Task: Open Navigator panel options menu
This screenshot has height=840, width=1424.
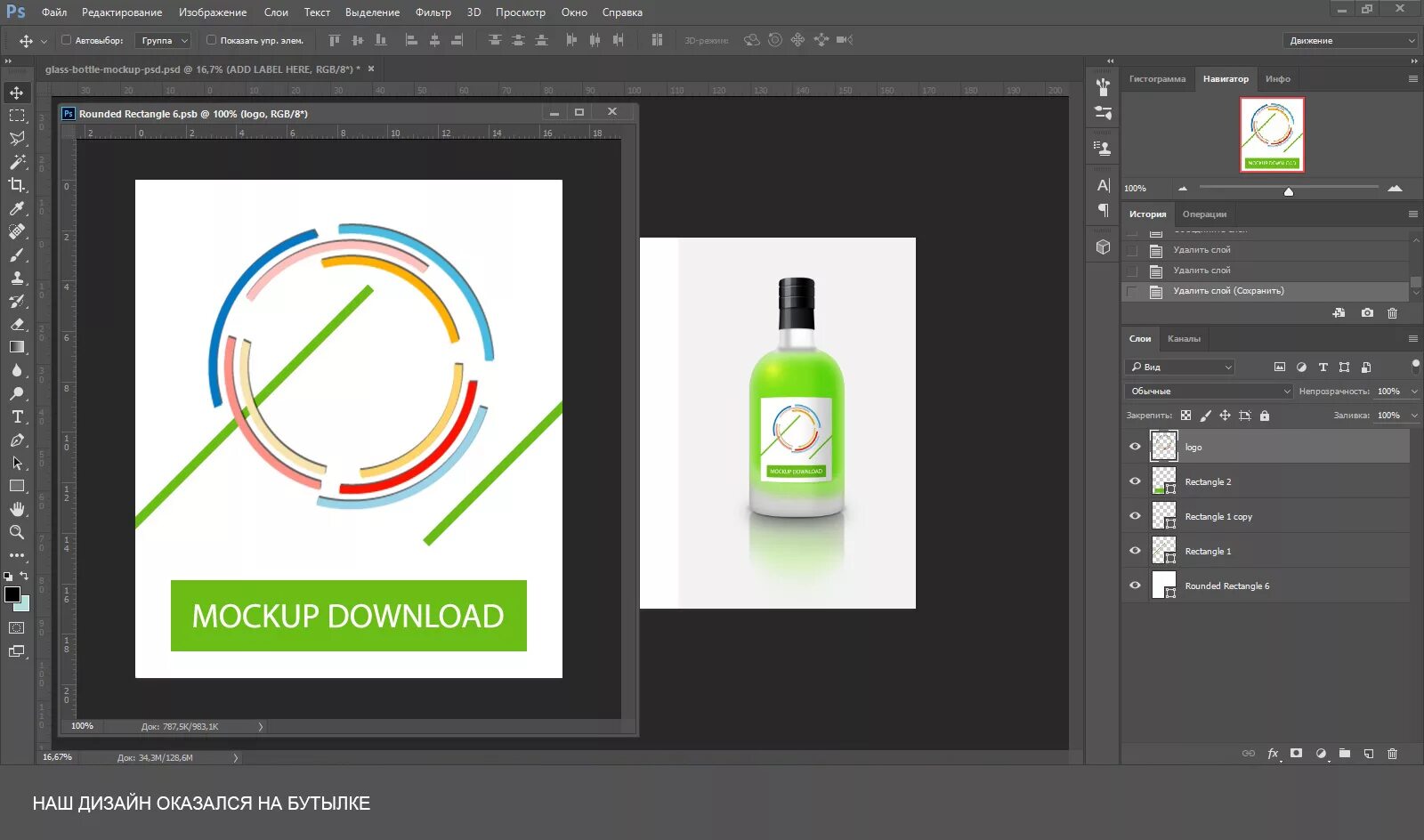Action: 1412,78
